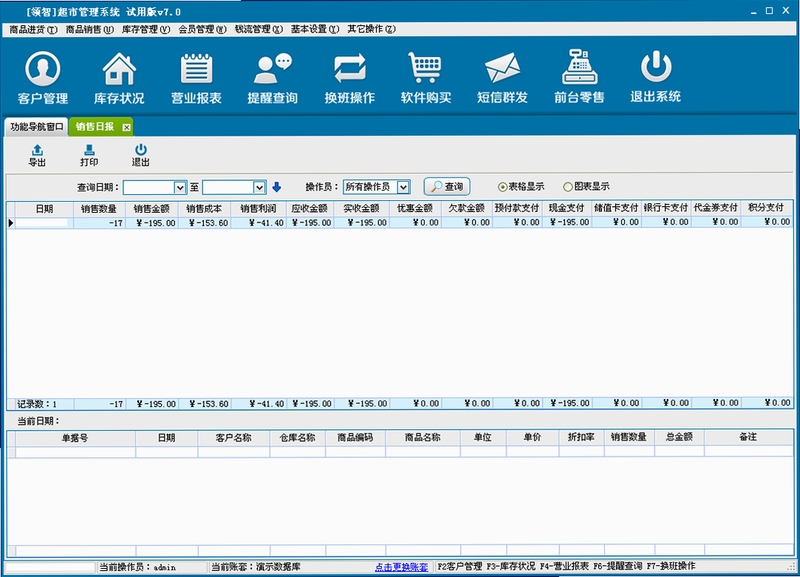Open 库存状况 inventory status house icon
800x577 pixels.
pos(119,78)
